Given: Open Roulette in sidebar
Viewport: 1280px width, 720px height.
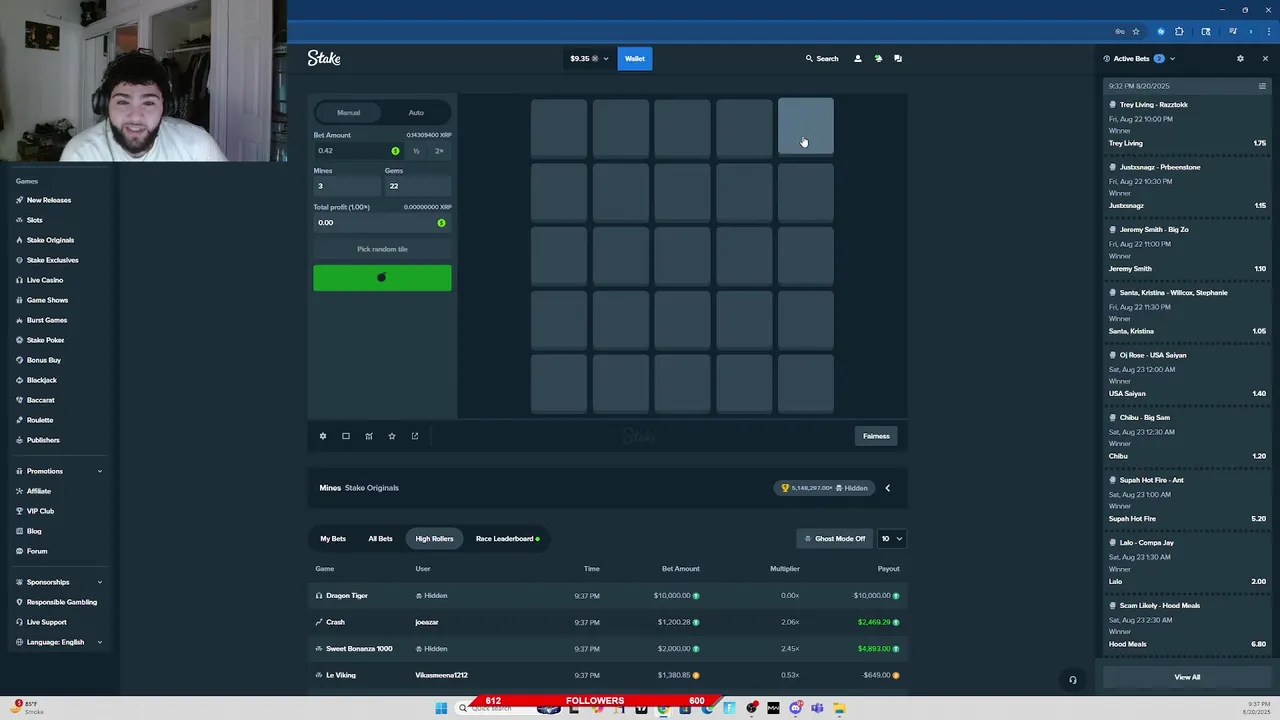Looking at the screenshot, I should (39, 420).
